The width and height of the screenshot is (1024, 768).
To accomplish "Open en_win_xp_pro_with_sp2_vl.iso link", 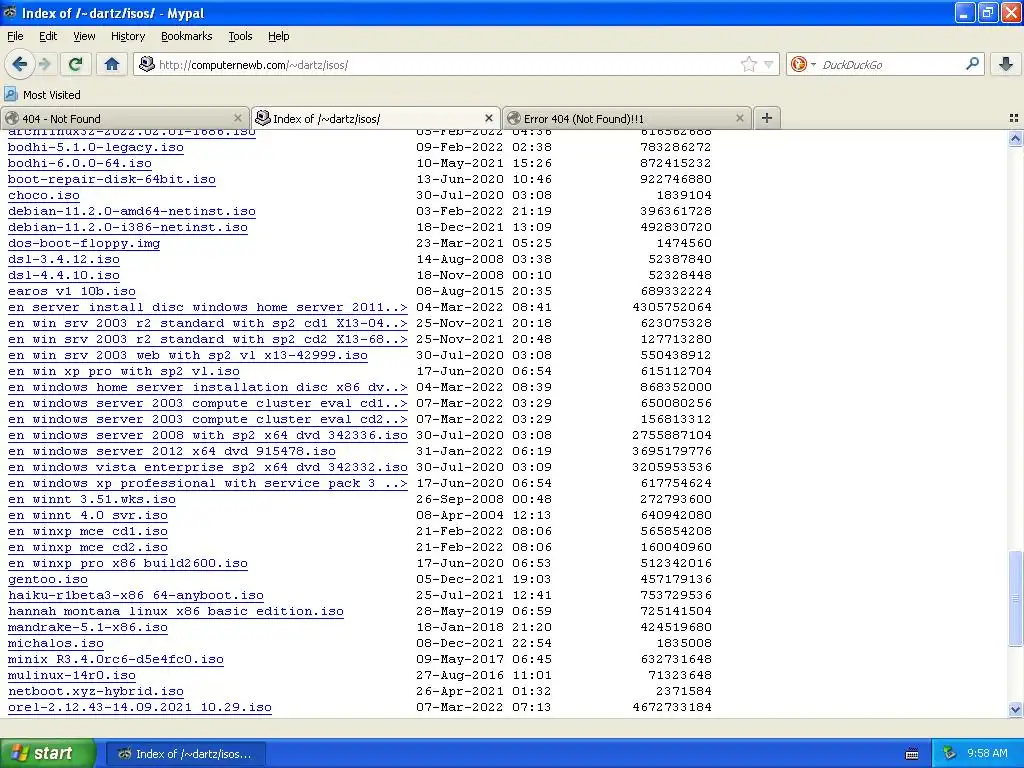I will 124,372.
